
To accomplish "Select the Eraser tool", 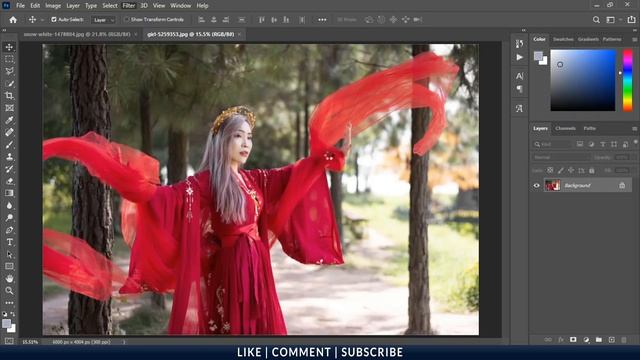I will [9, 181].
